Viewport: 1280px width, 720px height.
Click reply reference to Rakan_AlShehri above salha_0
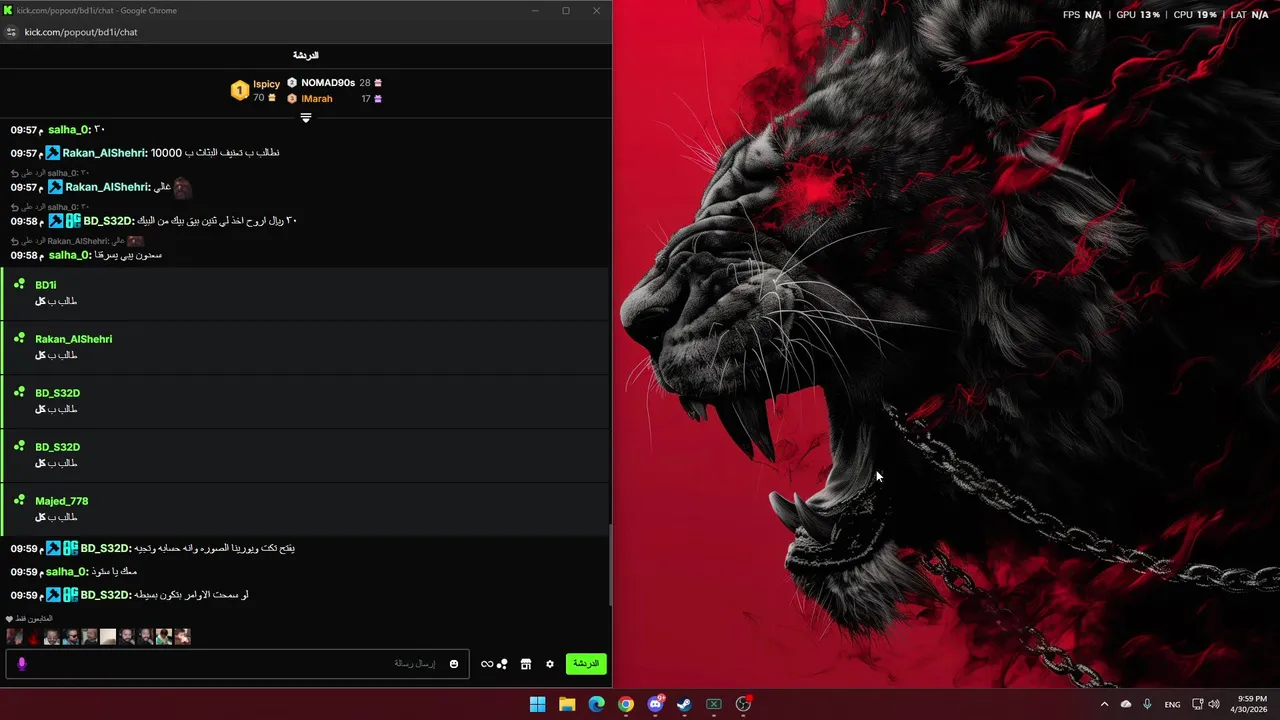pos(78,241)
